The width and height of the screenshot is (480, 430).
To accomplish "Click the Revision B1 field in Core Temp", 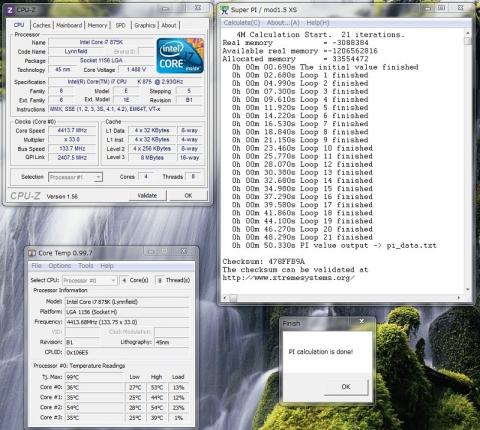I will click(82, 342).
